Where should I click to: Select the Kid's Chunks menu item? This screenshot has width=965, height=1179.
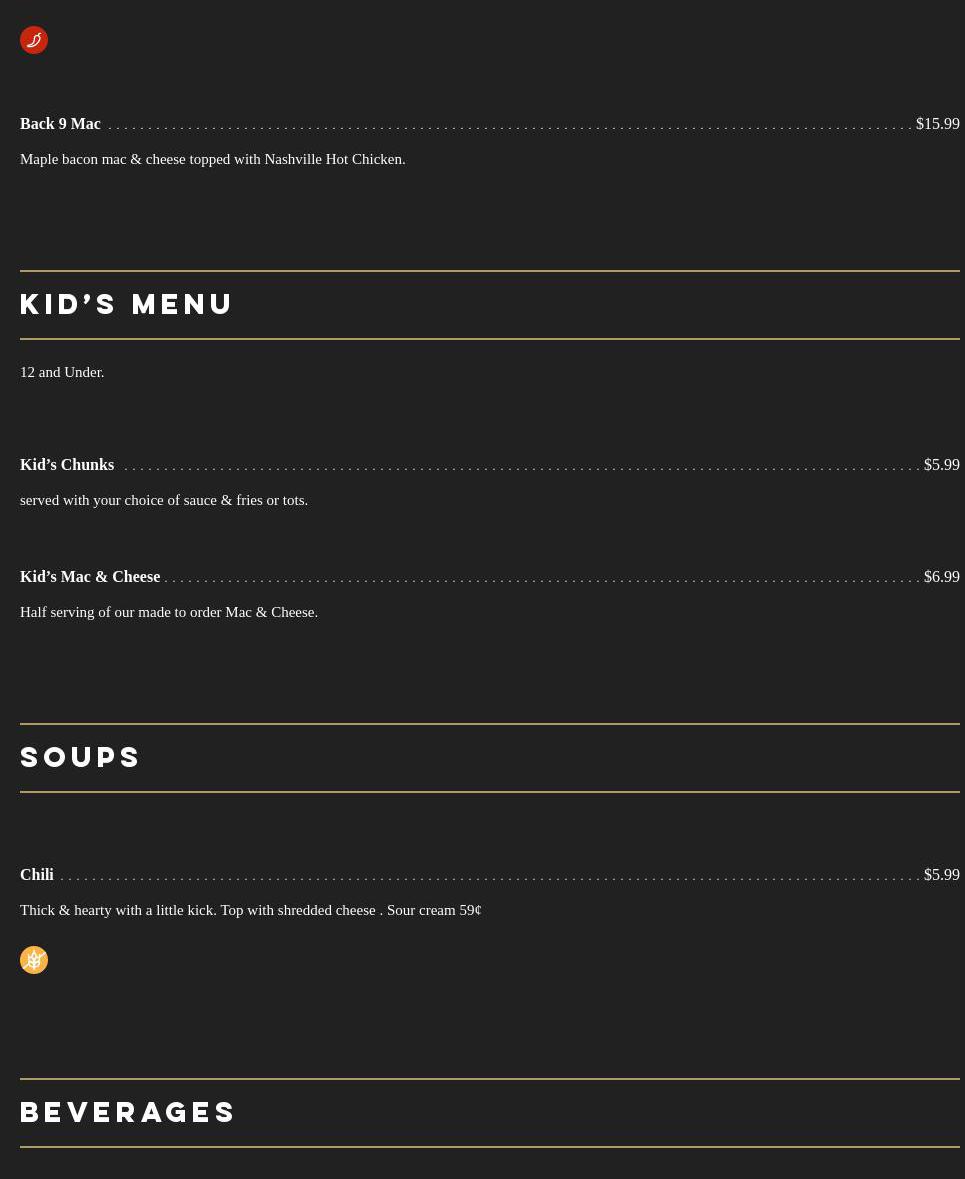coord(67,465)
